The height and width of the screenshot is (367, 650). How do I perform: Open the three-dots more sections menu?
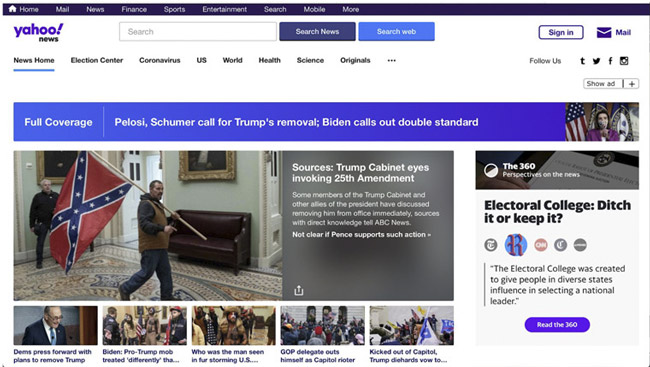click(391, 61)
